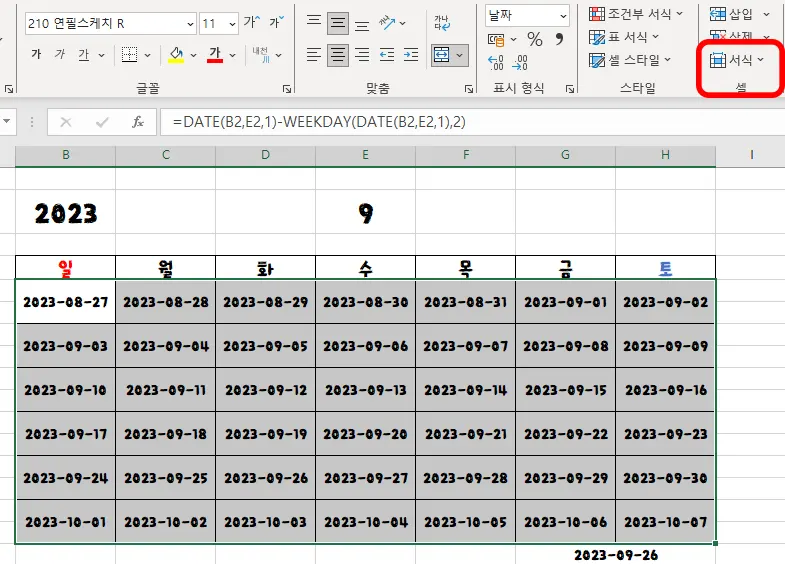Decrease font size with the smaller 가 icon
785x564 pixels.
click(276, 23)
